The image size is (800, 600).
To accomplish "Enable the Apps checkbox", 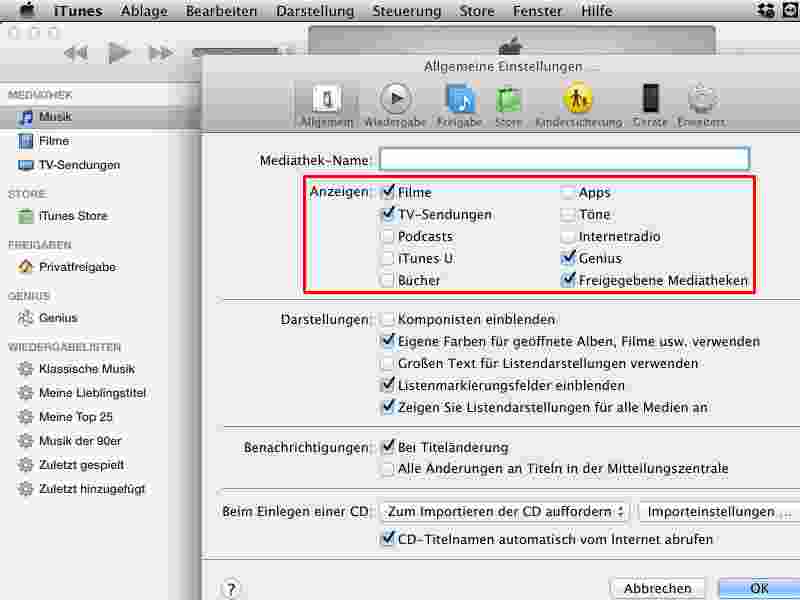I will pyautogui.click(x=567, y=192).
